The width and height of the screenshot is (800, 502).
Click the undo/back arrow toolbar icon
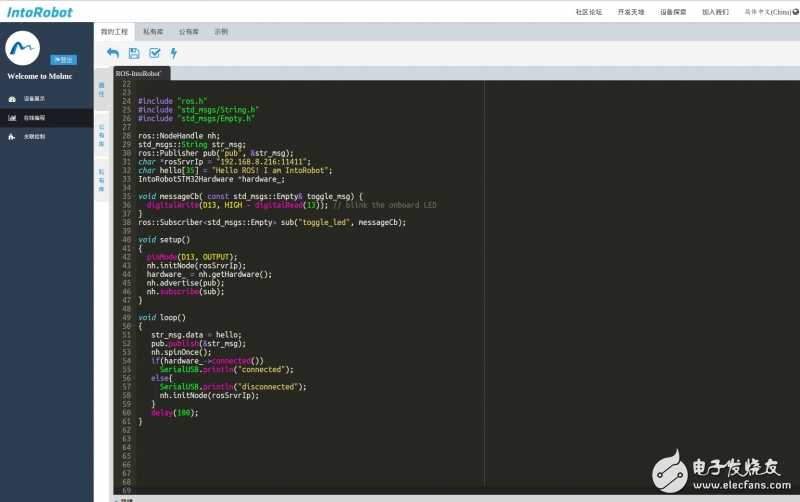tap(112, 53)
